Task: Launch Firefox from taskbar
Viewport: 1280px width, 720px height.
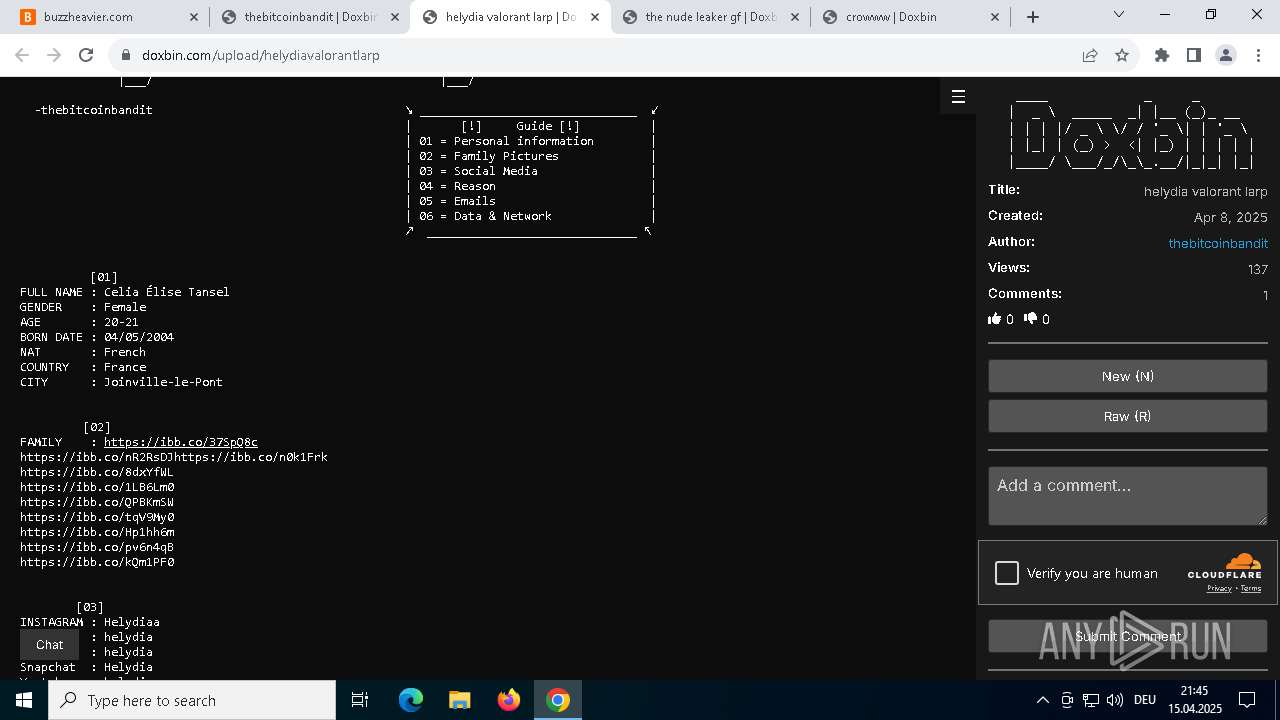Action: [x=508, y=700]
